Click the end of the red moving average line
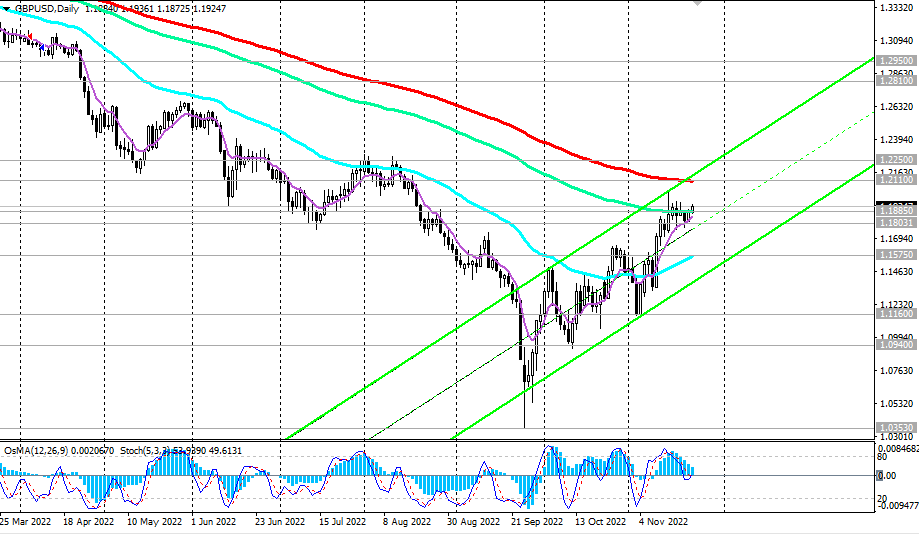The width and height of the screenshot is (919, 534). [x=692, y=182]
